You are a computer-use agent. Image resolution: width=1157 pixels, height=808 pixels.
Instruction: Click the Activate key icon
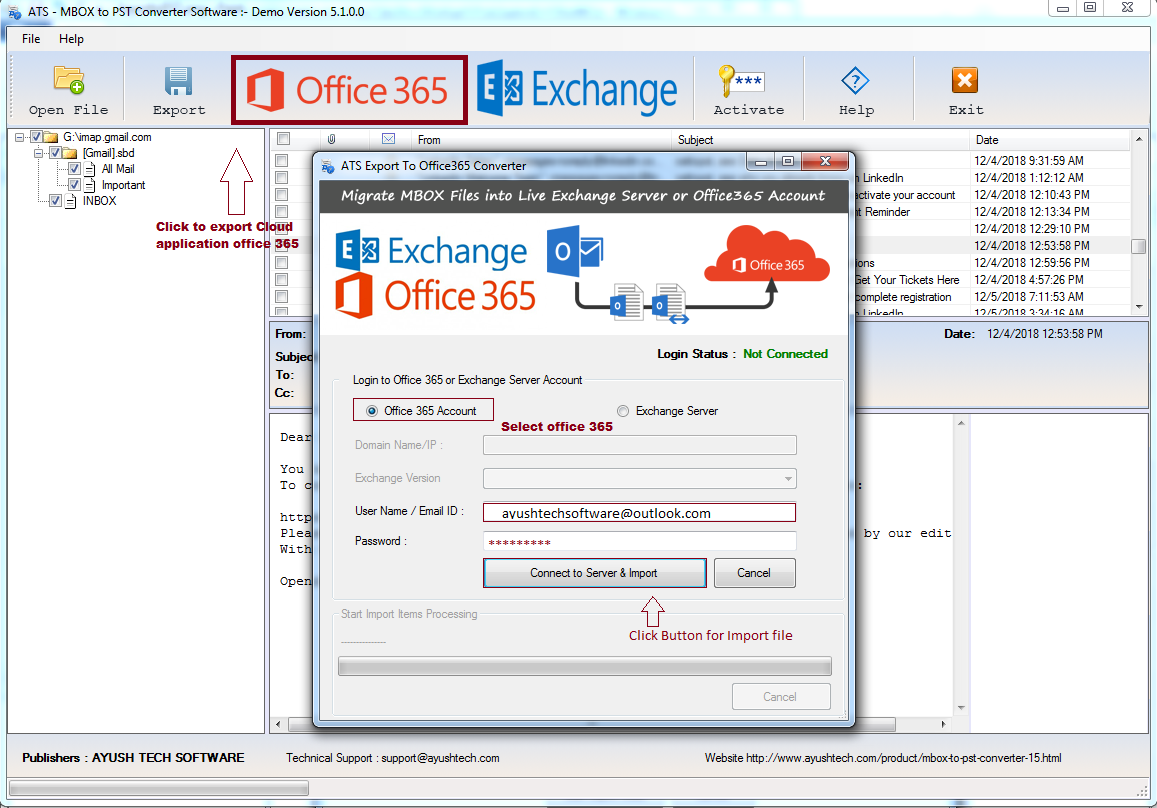(741, 80)
